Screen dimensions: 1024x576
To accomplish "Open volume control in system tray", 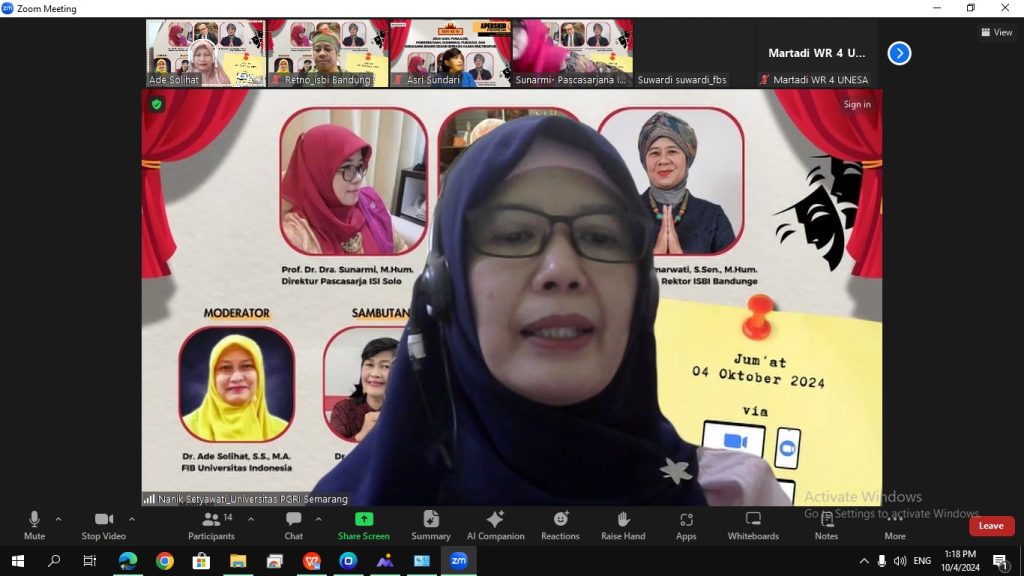I will [x=900, y=561].
